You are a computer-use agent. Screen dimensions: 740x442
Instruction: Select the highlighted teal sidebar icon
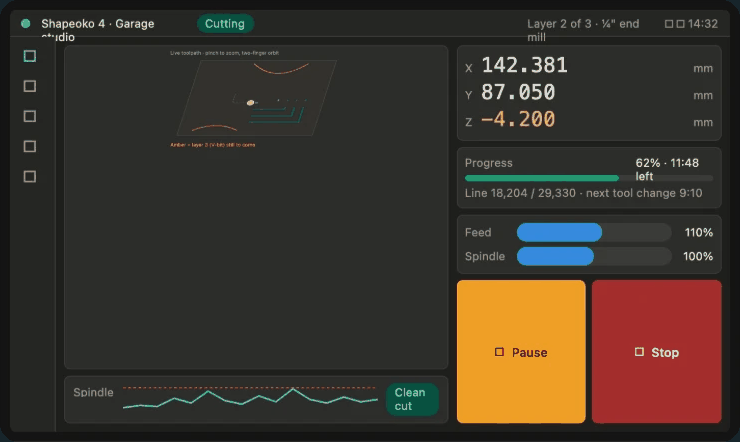[30, 56]
